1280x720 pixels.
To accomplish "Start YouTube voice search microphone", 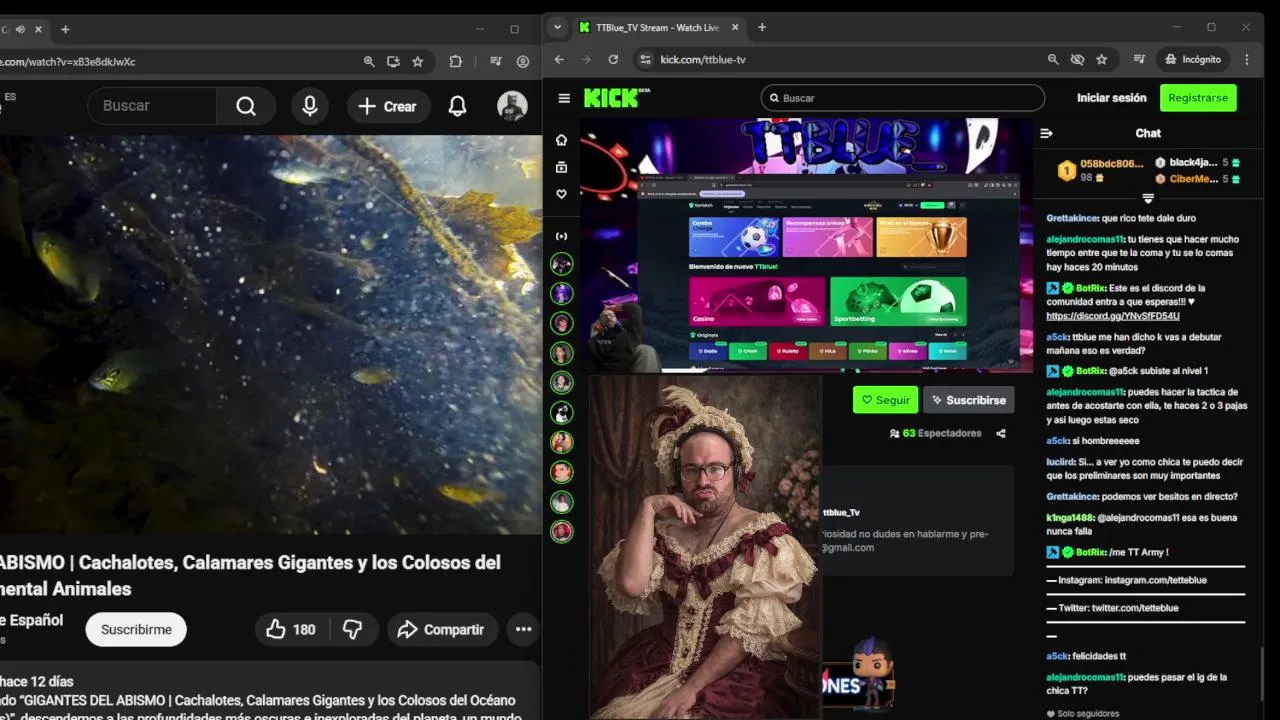I will [x=310, y=106].
